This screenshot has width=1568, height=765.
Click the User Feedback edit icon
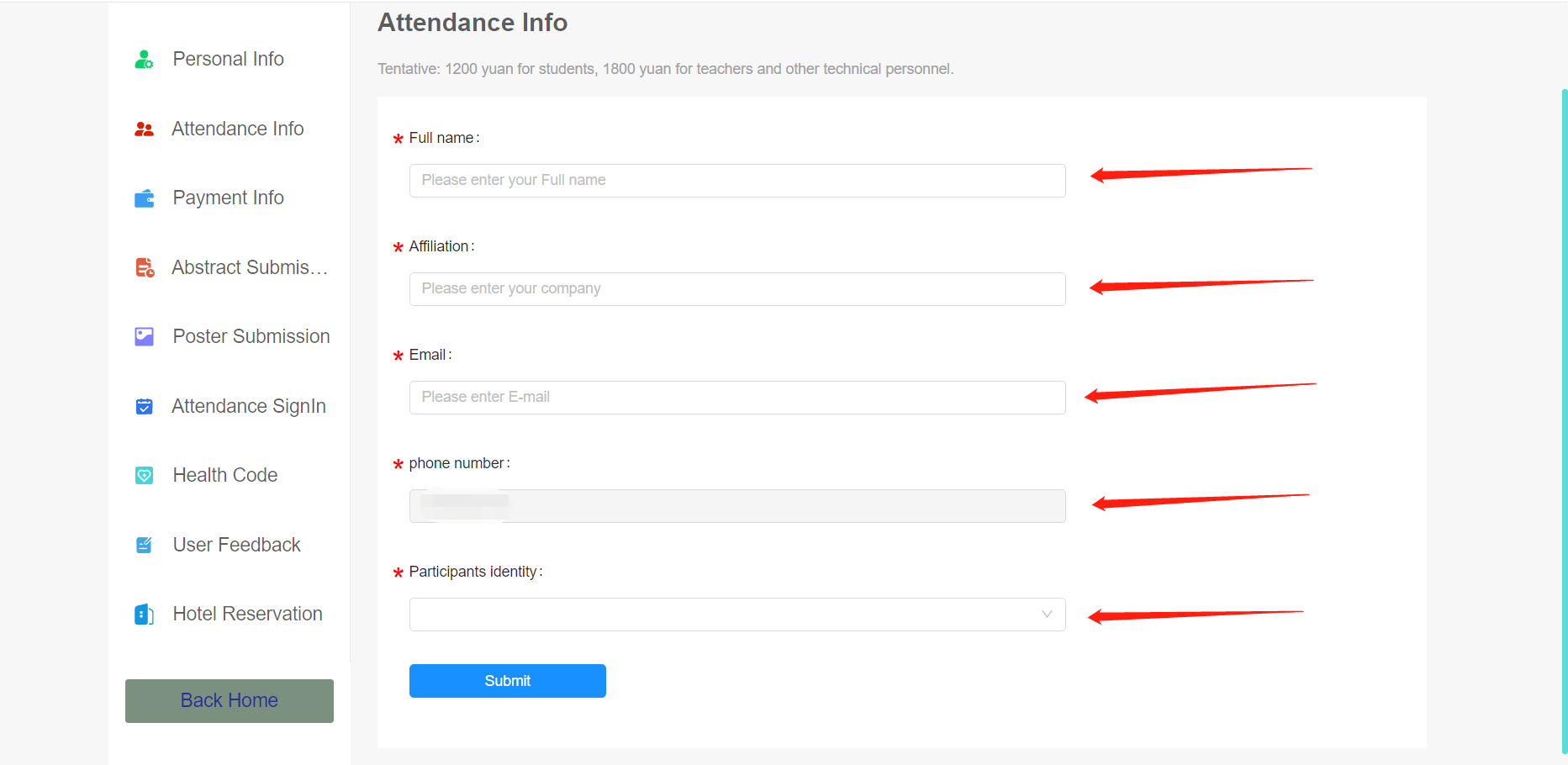point(144,545)
